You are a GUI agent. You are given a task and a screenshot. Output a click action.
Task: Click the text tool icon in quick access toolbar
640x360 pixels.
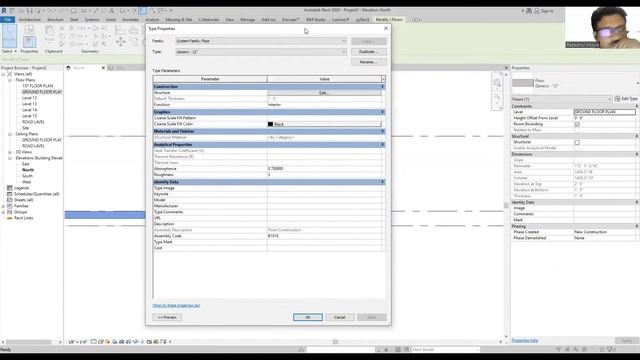(112, 11)
